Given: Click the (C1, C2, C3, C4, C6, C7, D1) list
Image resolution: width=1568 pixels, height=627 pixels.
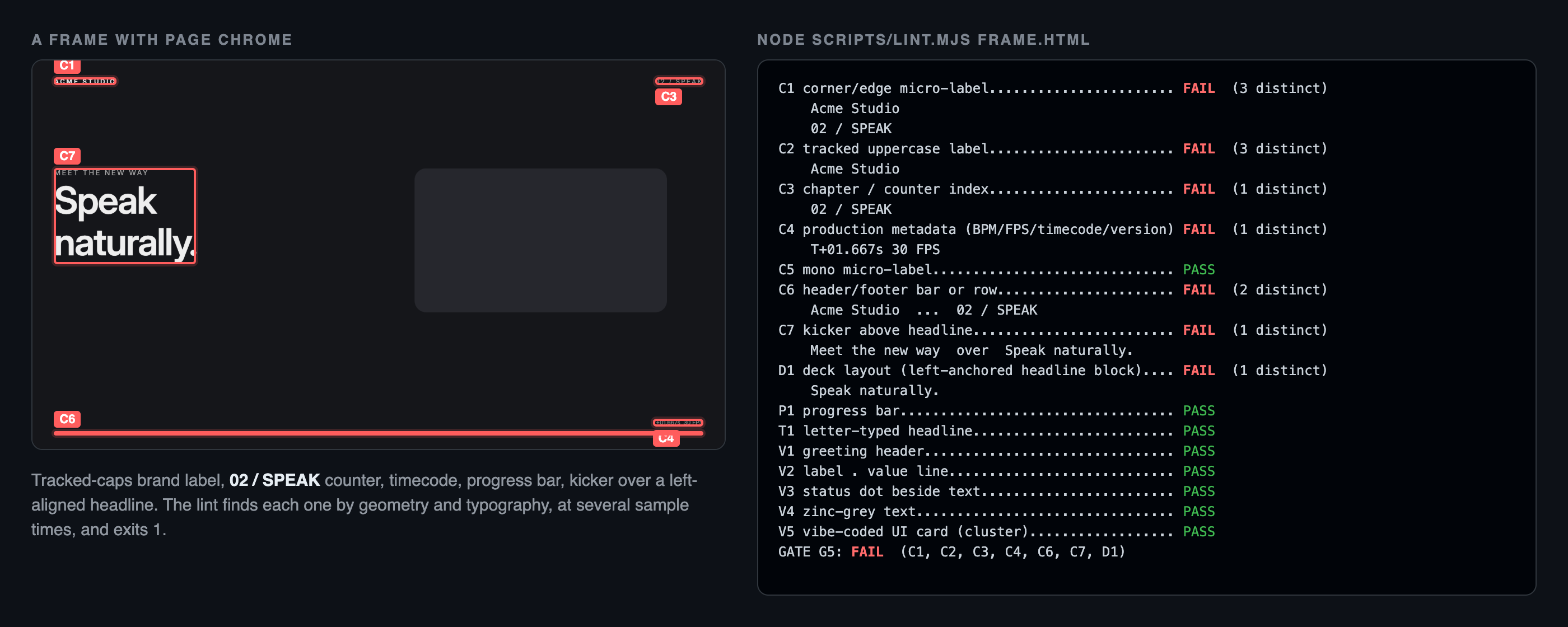Looking at the screenshot, I should tap(1013, 551).
